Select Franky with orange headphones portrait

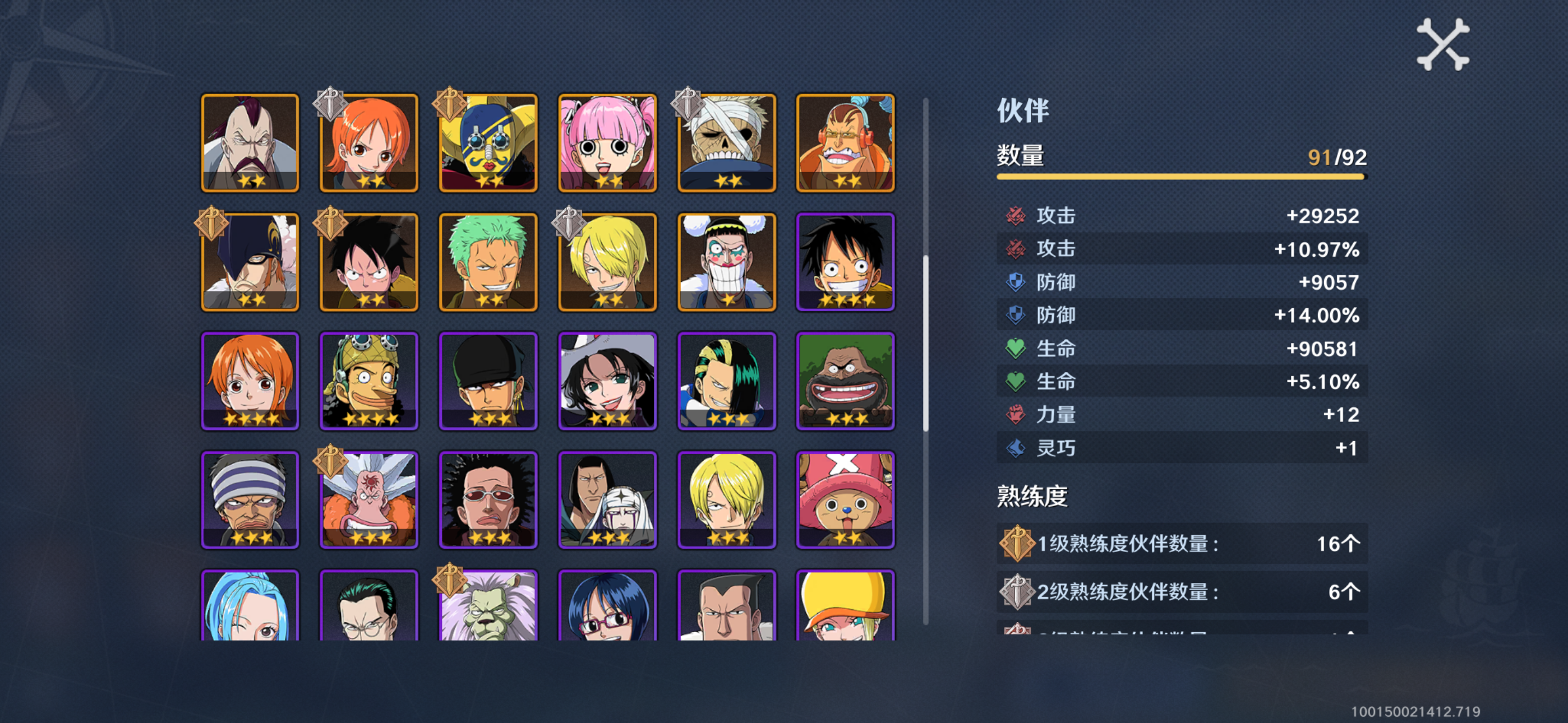click(x=846, y=143)
